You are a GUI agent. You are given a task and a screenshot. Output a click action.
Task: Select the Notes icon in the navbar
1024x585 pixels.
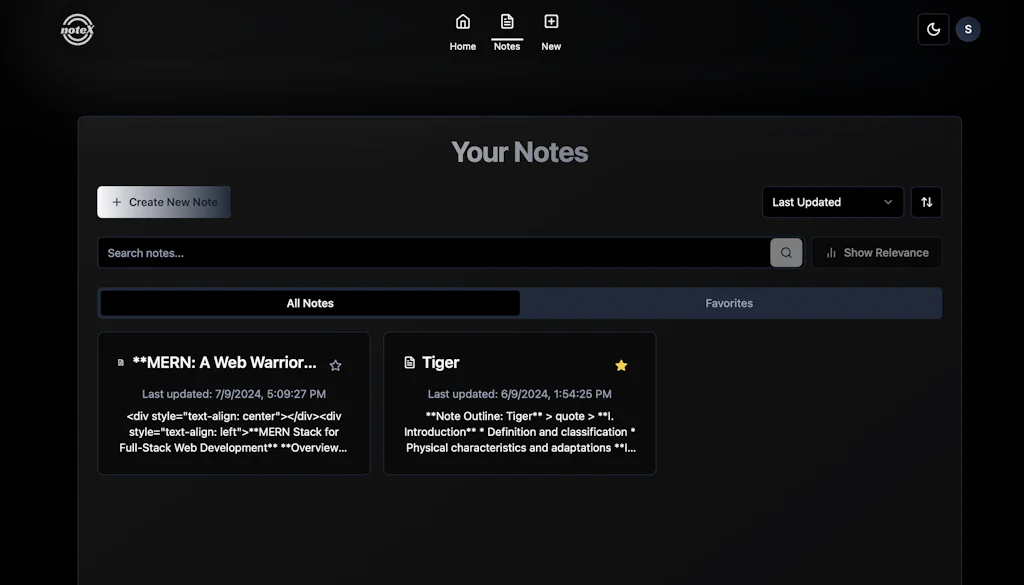point(506,20)
